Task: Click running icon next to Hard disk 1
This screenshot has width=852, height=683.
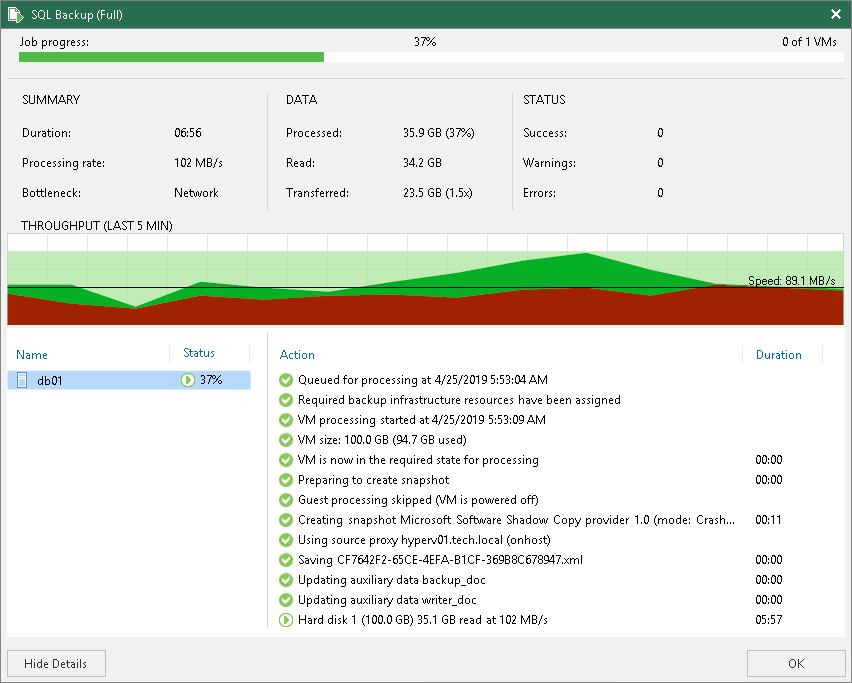Action: 286,620
